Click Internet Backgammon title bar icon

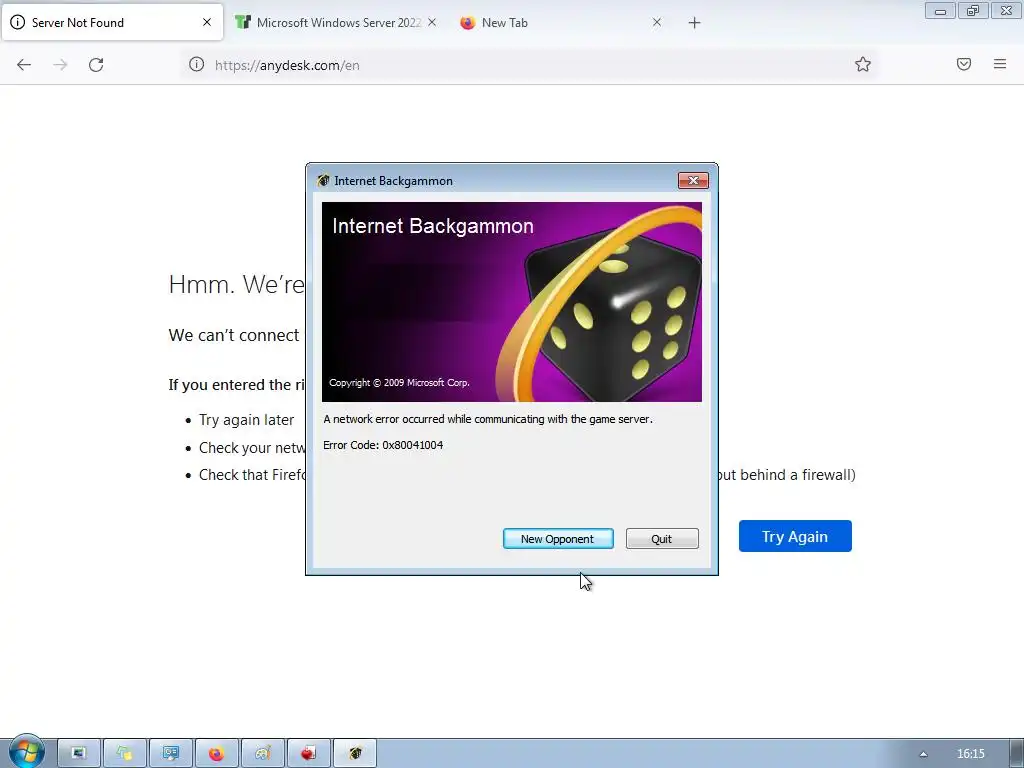323,181
